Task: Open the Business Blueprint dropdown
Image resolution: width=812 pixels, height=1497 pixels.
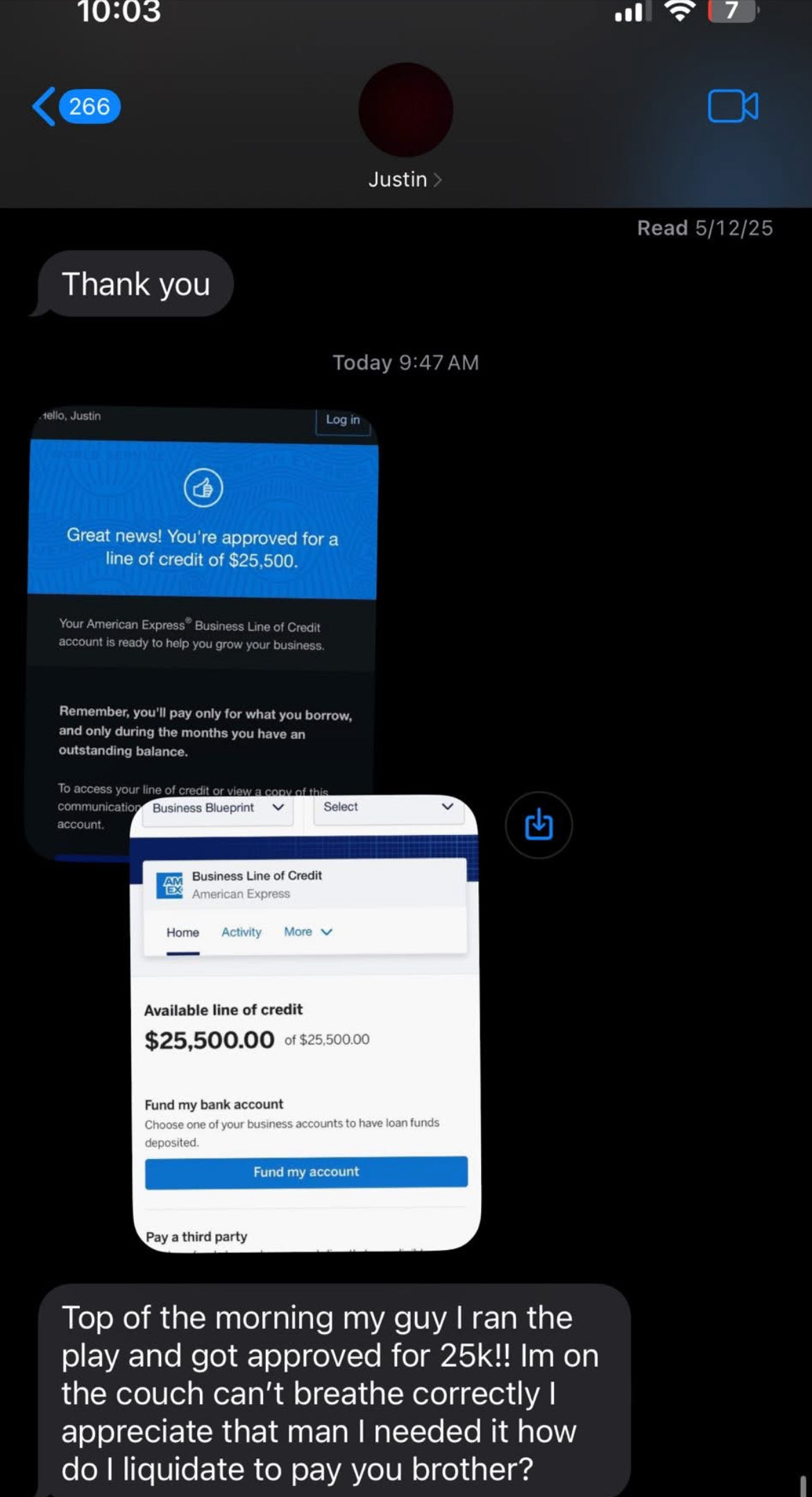Action: [217, 809]
